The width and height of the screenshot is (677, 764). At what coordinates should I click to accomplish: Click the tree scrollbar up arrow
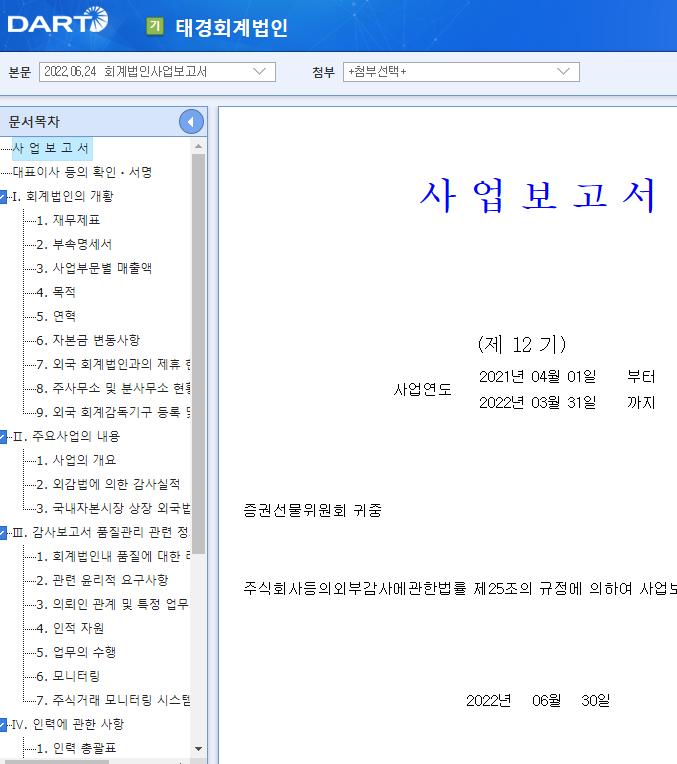[x=198, y=146]
